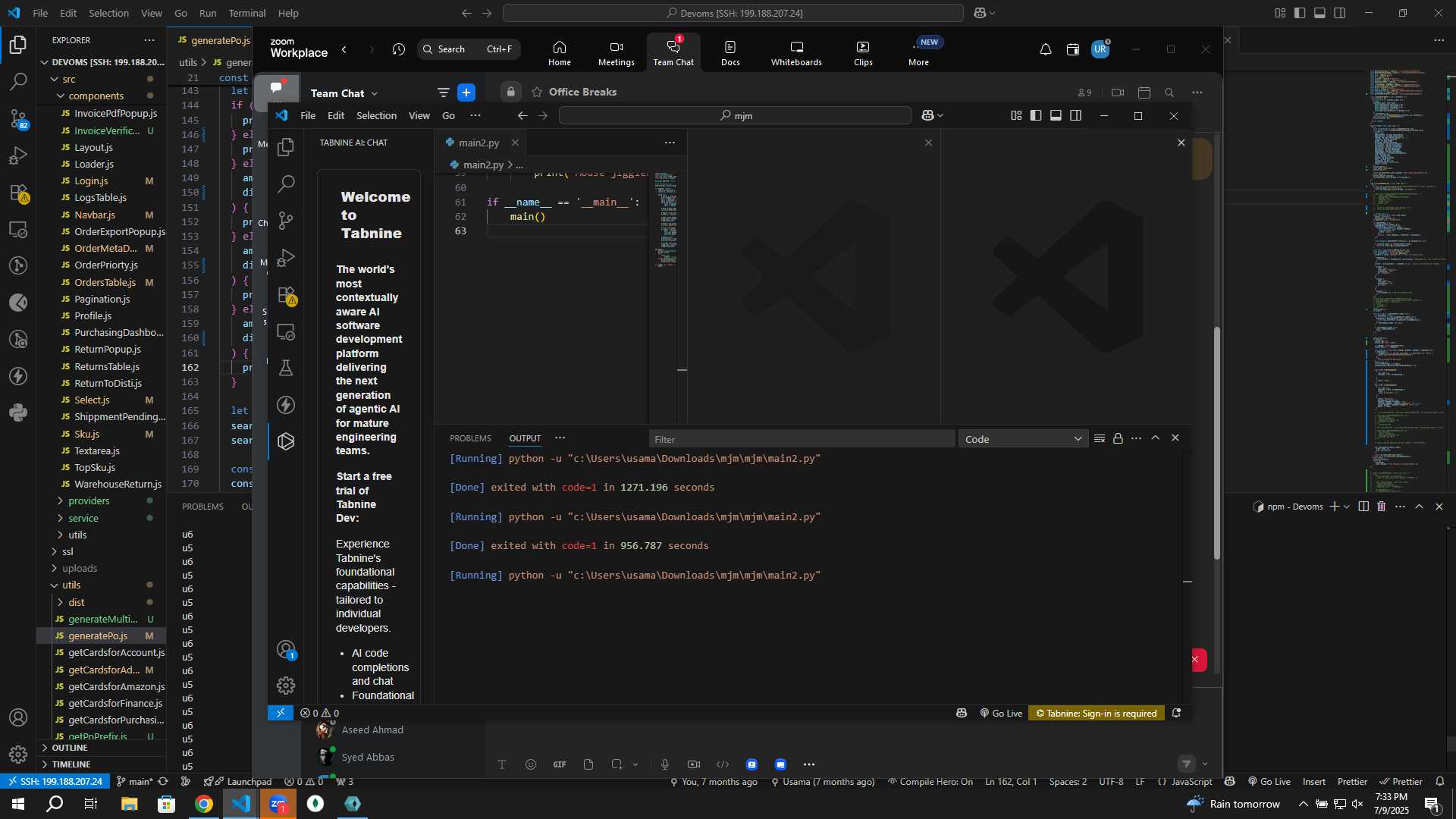Open Tabnine icon in the front VS Code window
Image resolution: width=1456 pixels, height=819 pixels.
[286, 441]
